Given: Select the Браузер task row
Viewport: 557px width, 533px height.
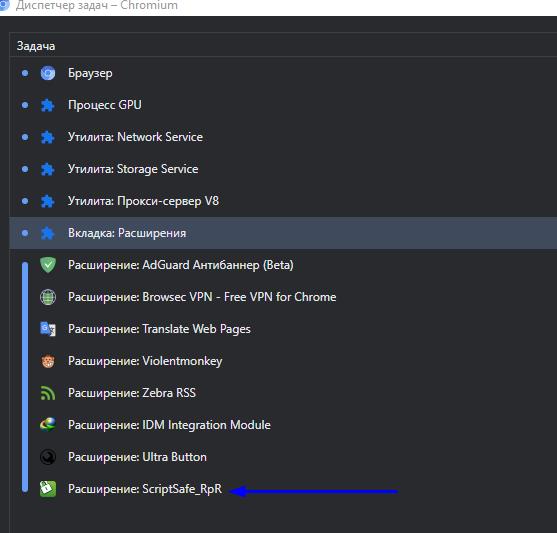Looking at the screenshot, I should click(x=283, y=73).
